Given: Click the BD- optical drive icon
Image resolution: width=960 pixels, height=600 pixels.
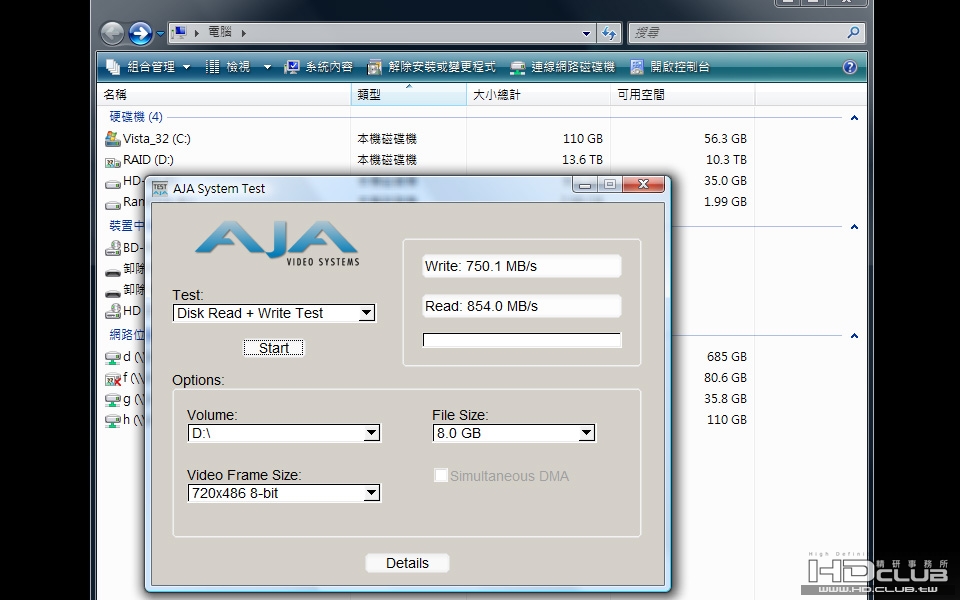Looking at the screenshot, I should [x=113, y=248].
